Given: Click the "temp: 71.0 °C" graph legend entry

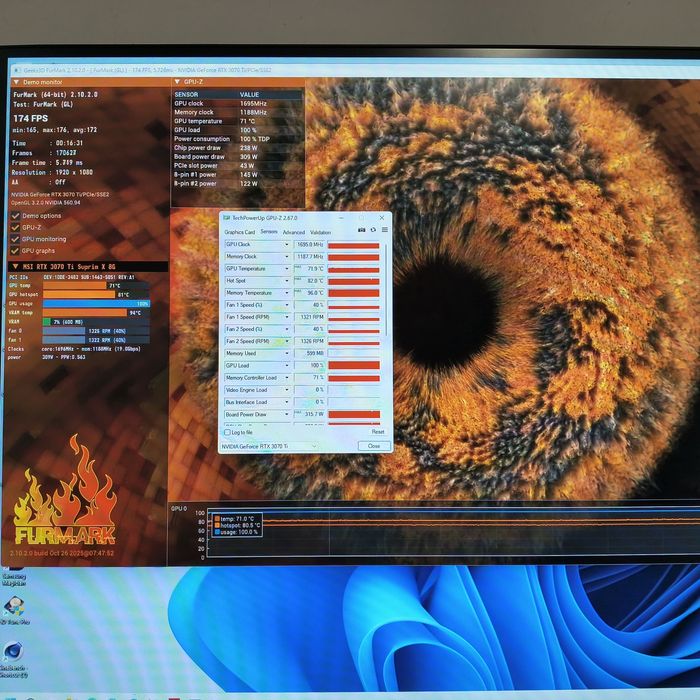Looking at the screenshot, I should pos(234,519).
